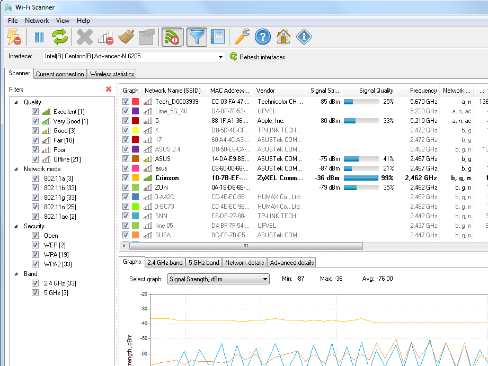
Task: Collapse the Network mode filter group
Action: 16,169
